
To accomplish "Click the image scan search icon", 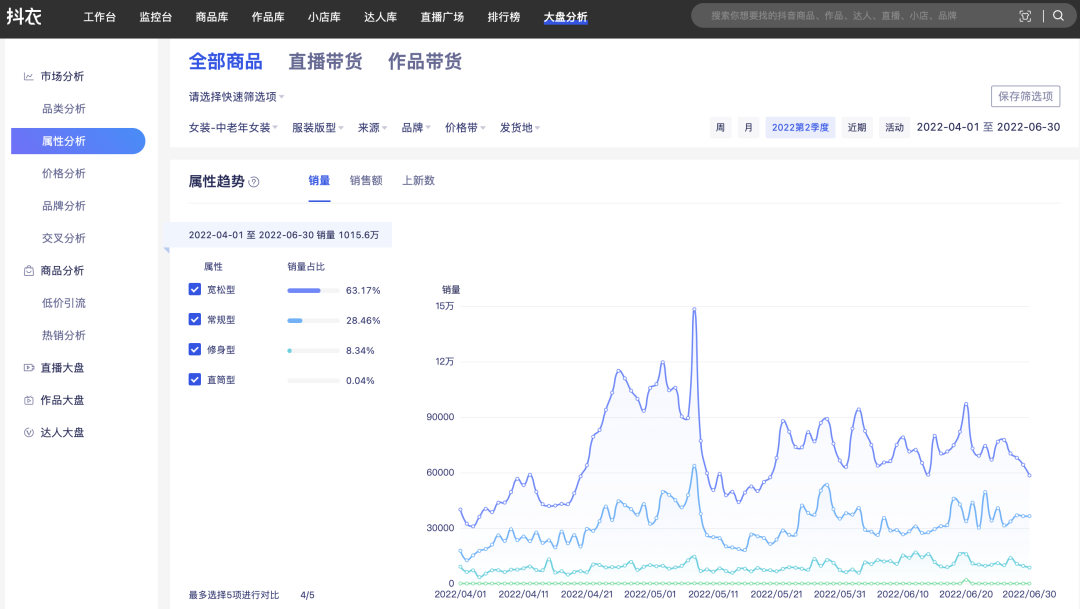I will pos(1025,16).
